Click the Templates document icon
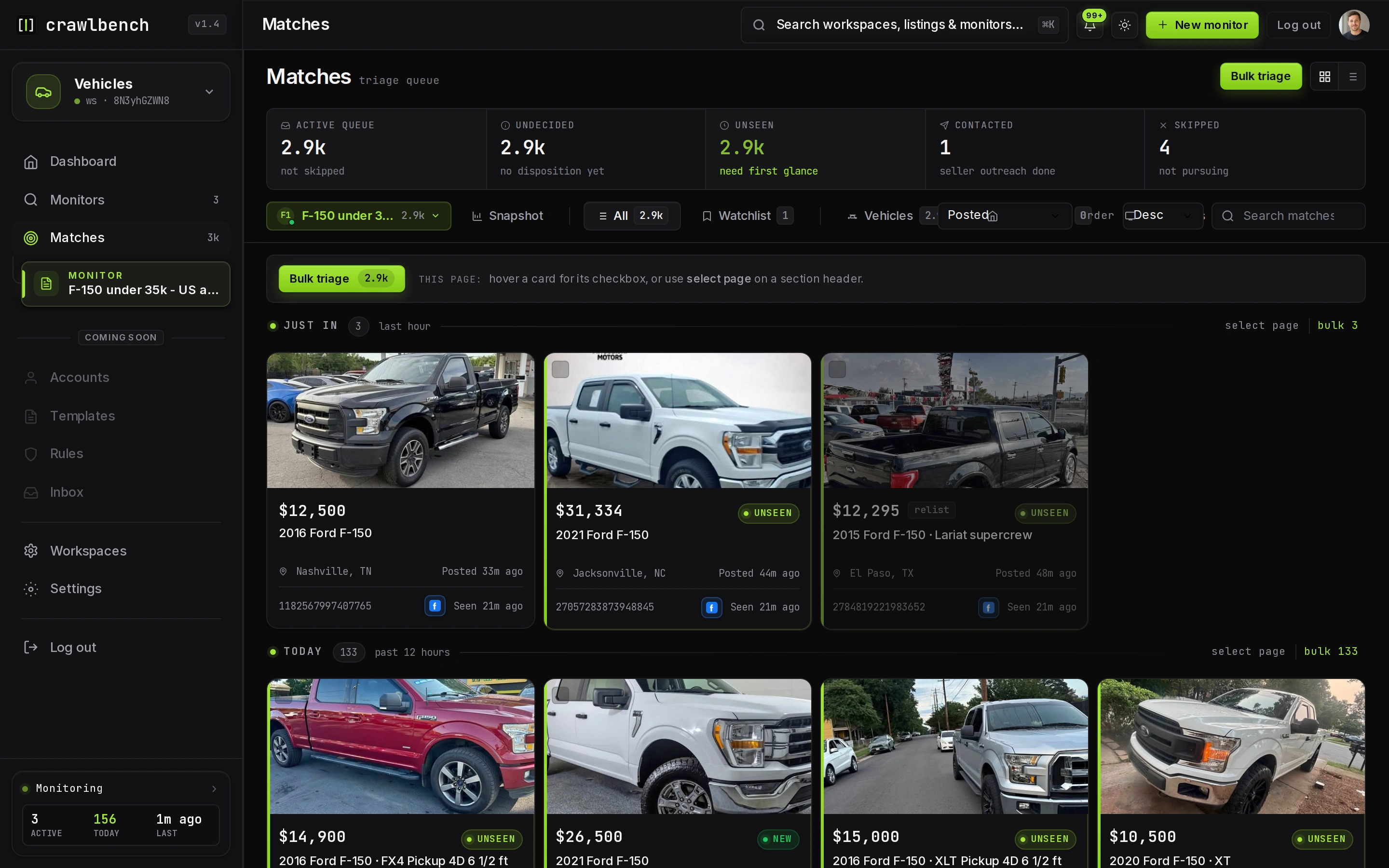The width and height of the screenshot is (1389, 868). pos(31,416)
